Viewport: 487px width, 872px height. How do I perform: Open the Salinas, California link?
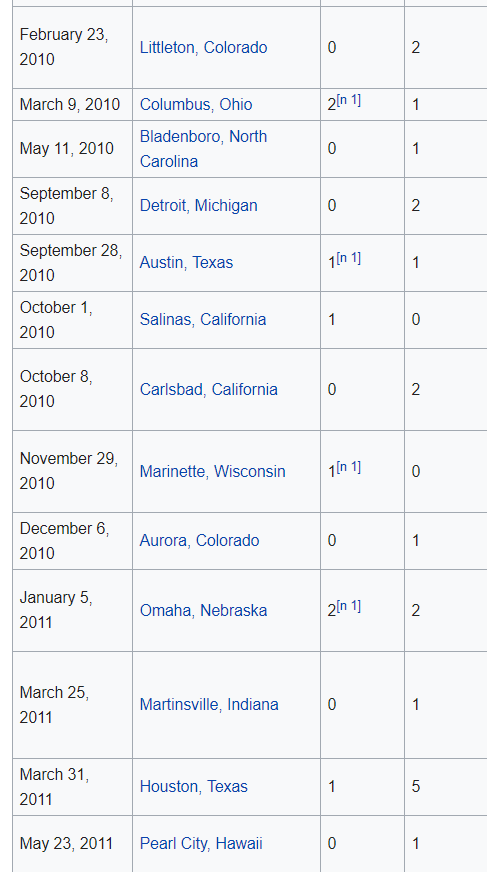click(203, 320)
